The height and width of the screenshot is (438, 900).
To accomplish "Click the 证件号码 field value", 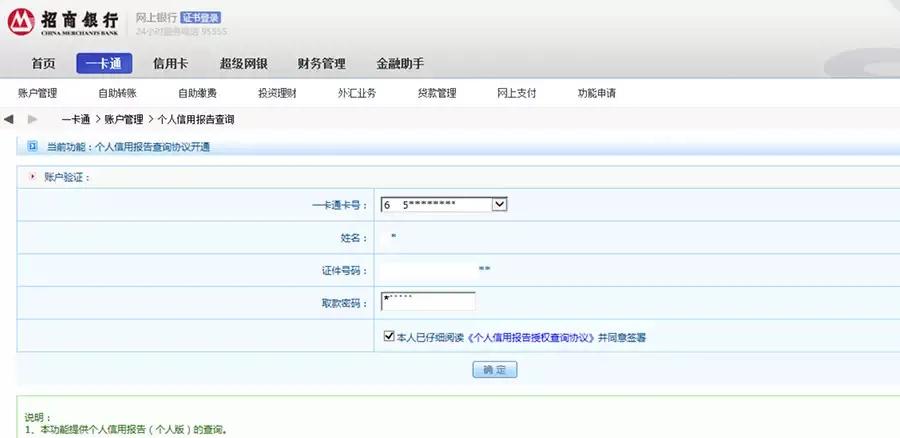I will click(435, 269).
